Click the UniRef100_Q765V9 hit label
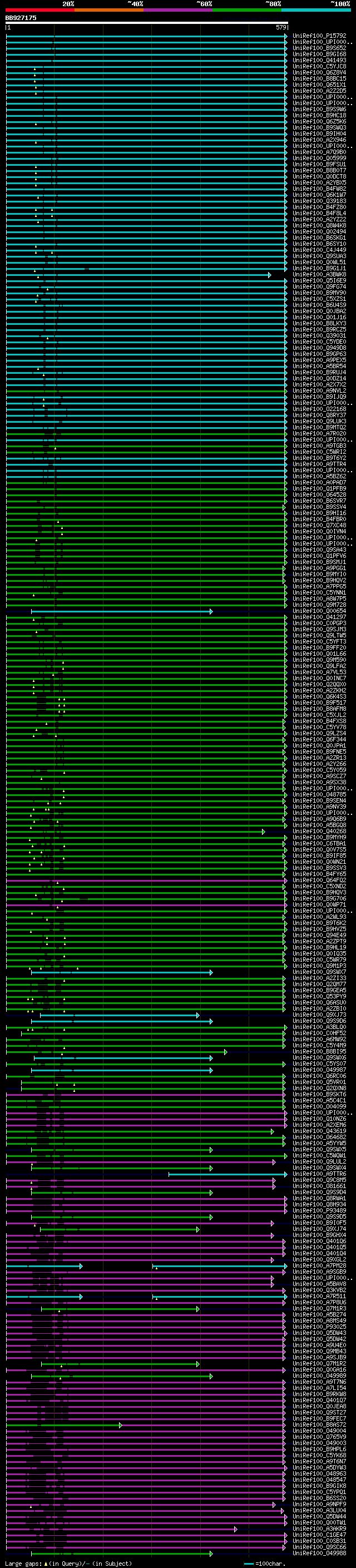Image resolution: width=356 pixels, height=1568 pixels. tap(319, 1438)
